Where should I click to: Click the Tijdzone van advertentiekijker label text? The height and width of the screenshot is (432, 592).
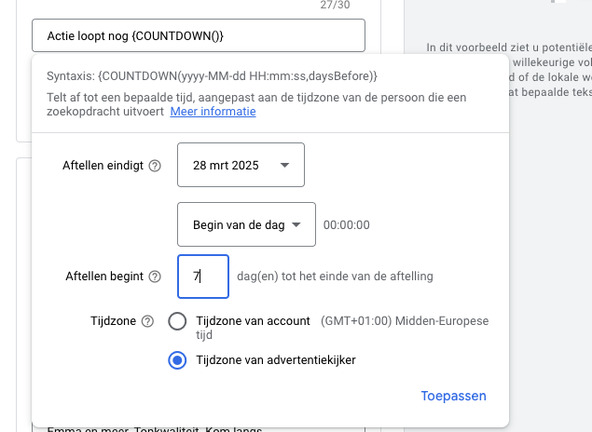click(276, 360)
